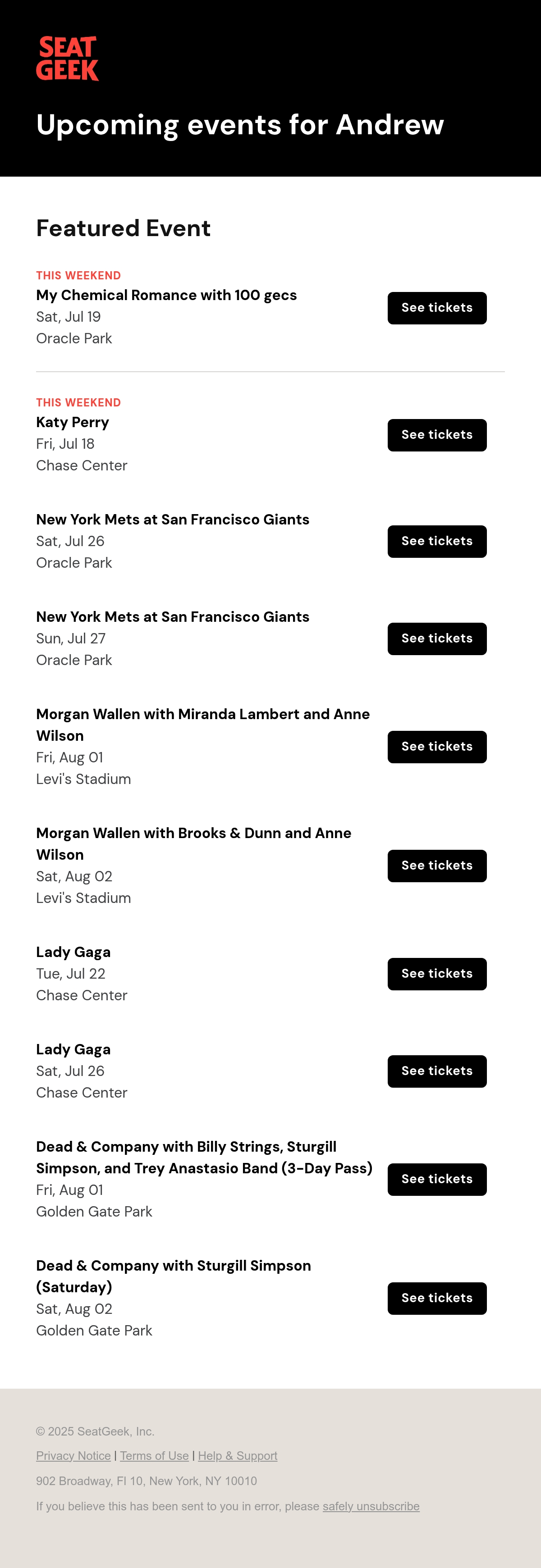Open Help & Support link

coord(238,1455)
